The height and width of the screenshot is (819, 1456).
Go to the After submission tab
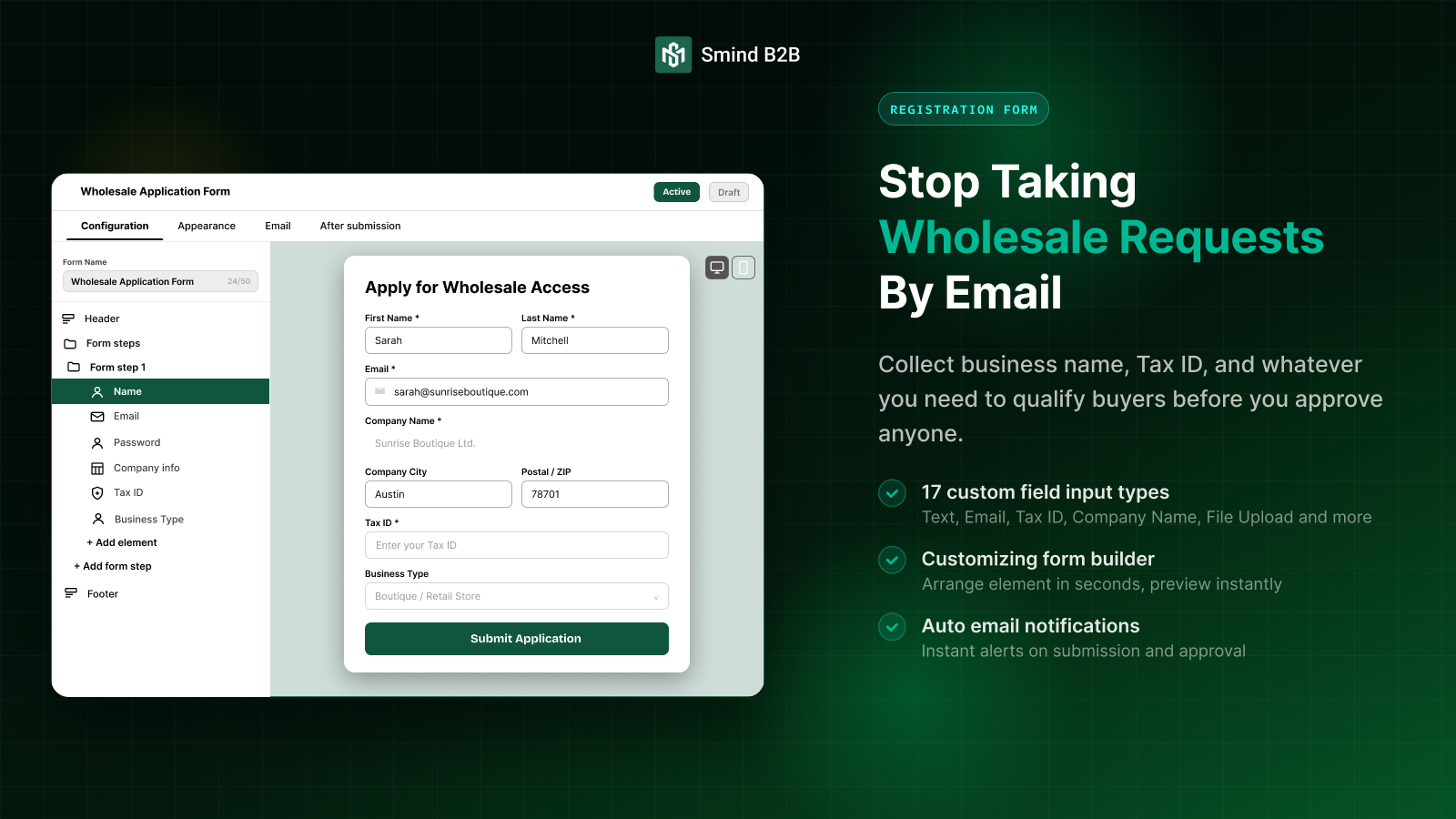(360, 226)
